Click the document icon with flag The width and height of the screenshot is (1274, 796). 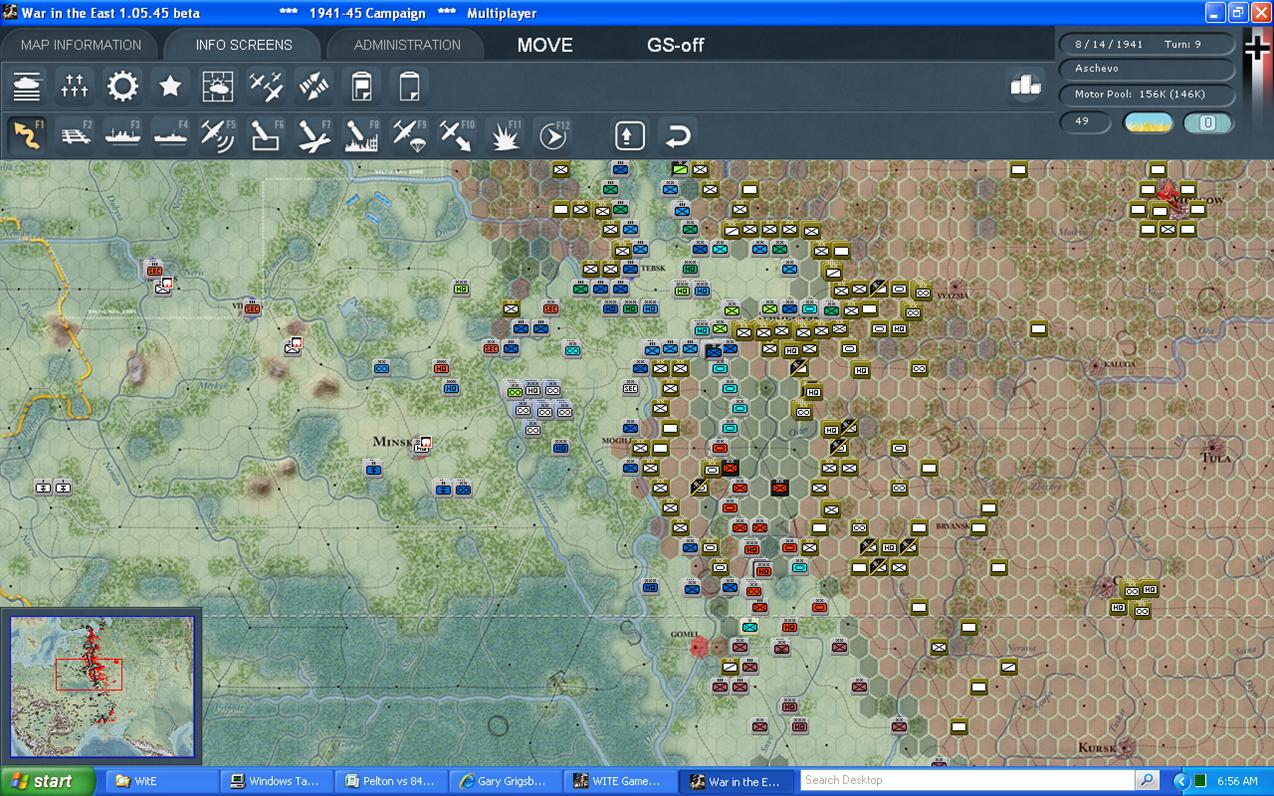pyautogui.click(x=361, y=86)
